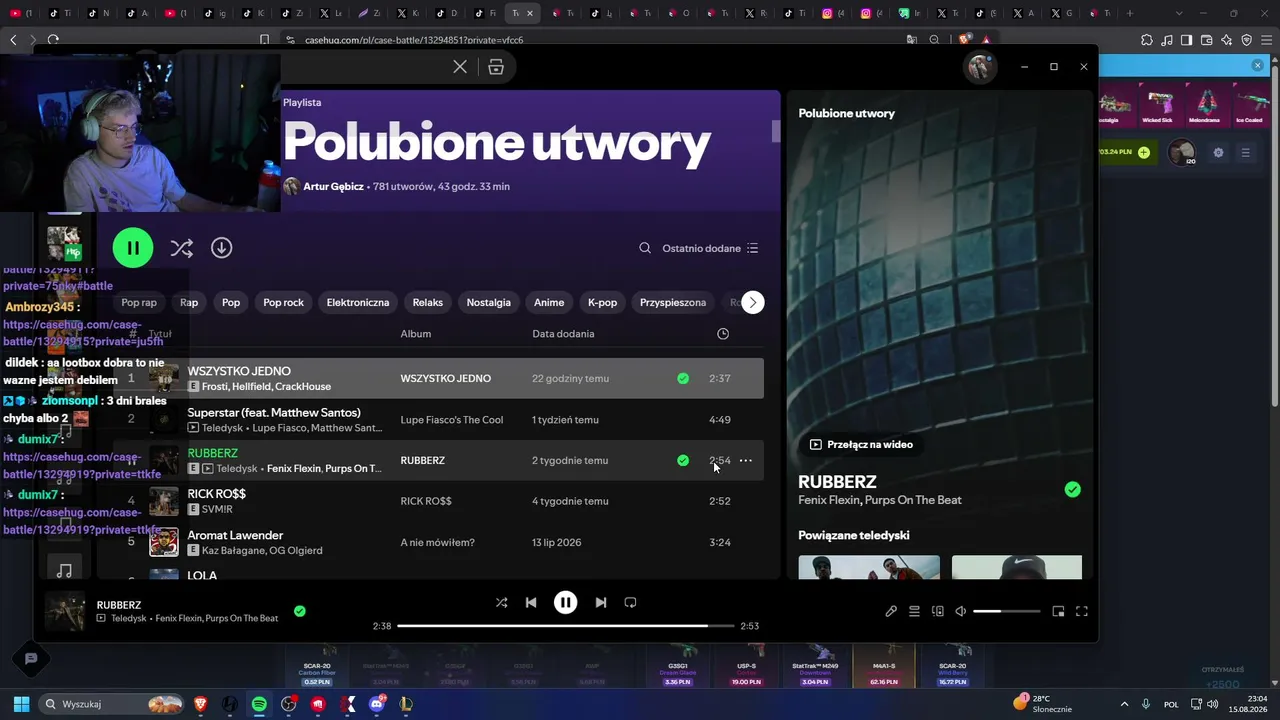
Task: Open the A nie mówiłem? album link
Action: pos(438,543)
